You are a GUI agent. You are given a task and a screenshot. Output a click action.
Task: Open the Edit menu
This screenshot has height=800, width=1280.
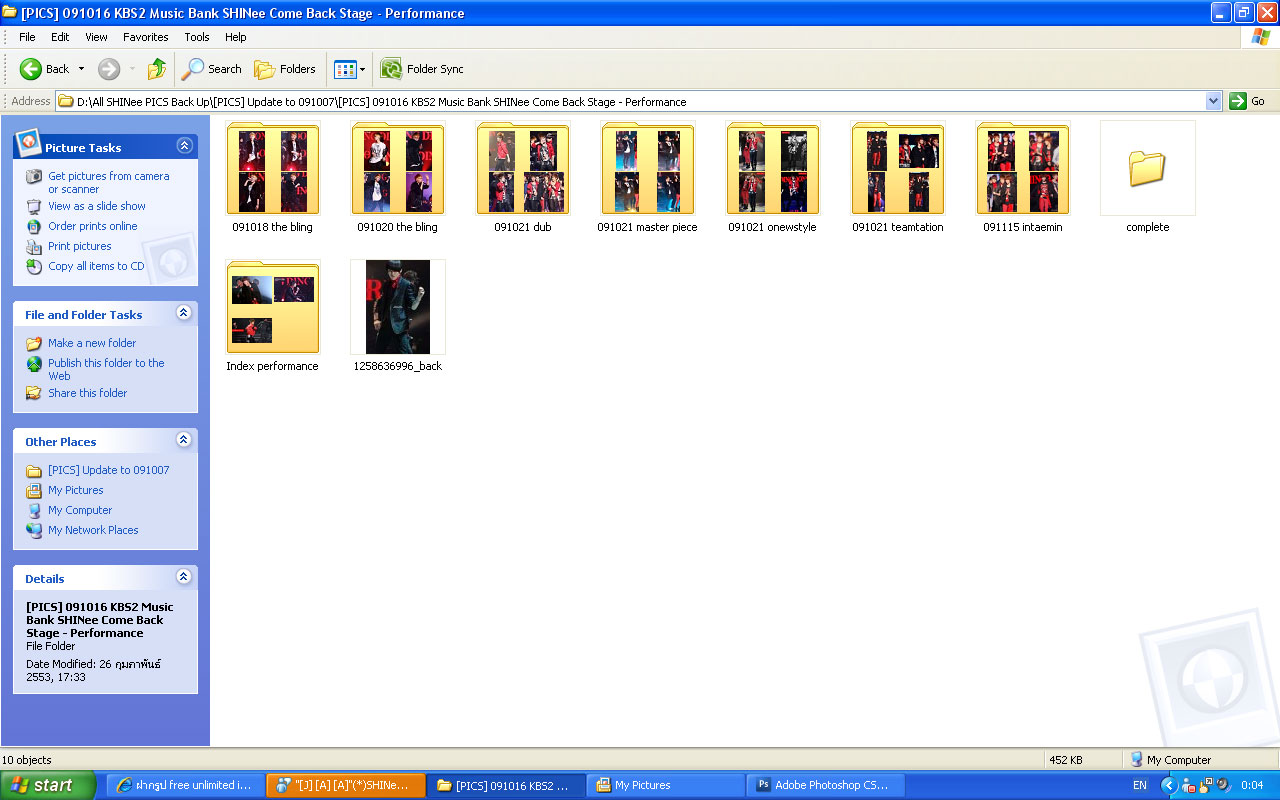pos(60,37)
